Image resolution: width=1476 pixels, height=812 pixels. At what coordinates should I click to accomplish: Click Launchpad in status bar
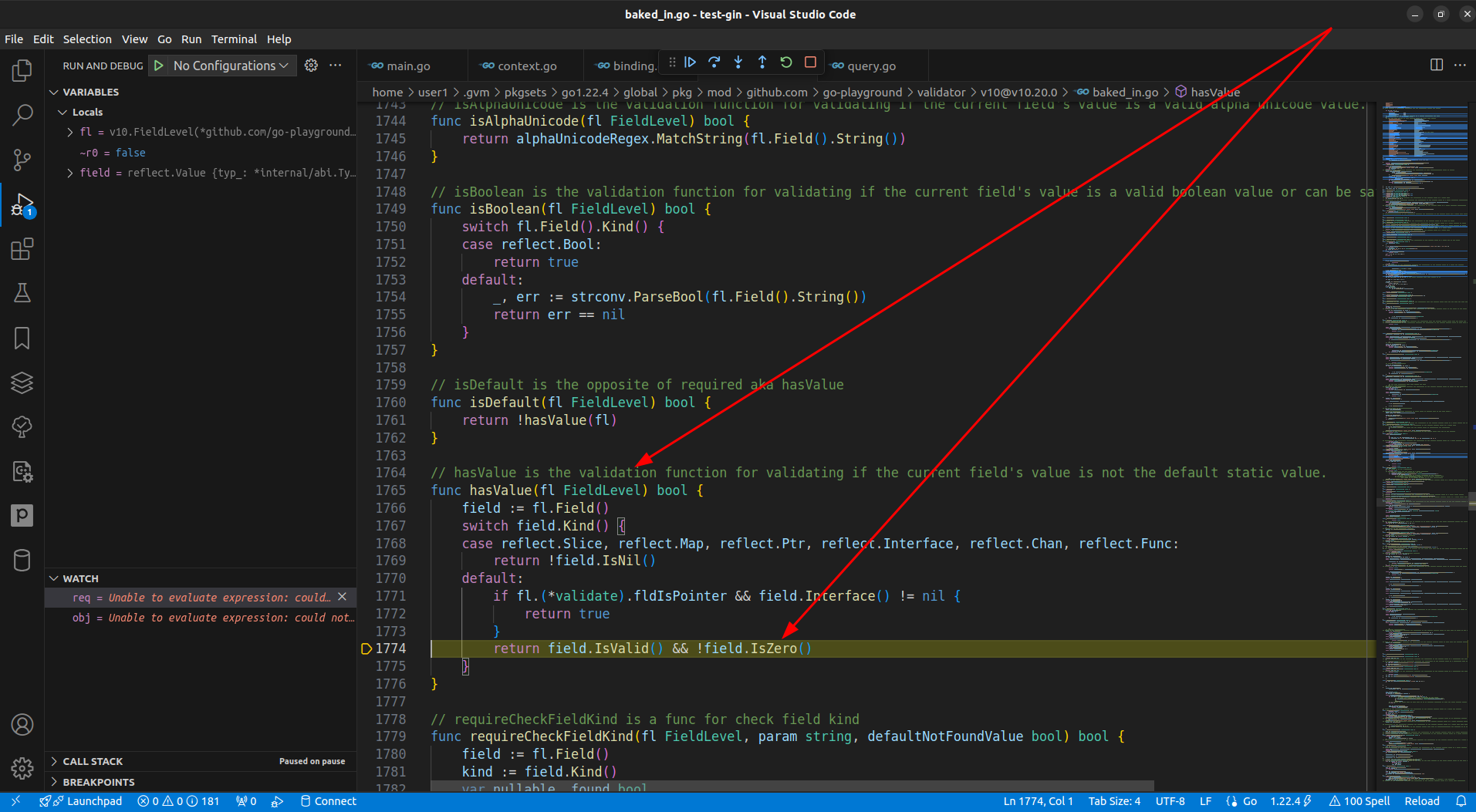point(81,801)
